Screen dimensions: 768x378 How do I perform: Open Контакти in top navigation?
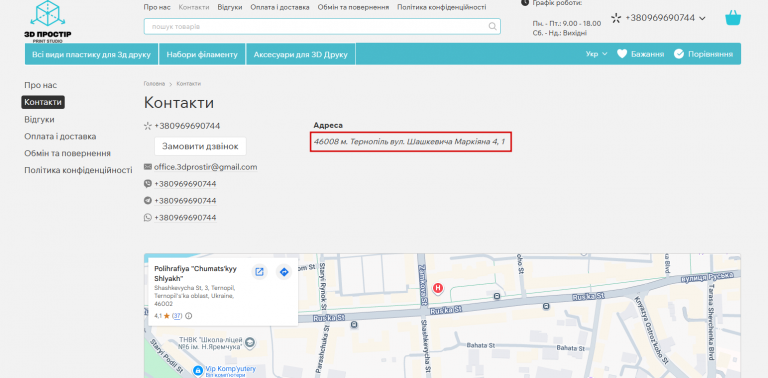point(194,7)
